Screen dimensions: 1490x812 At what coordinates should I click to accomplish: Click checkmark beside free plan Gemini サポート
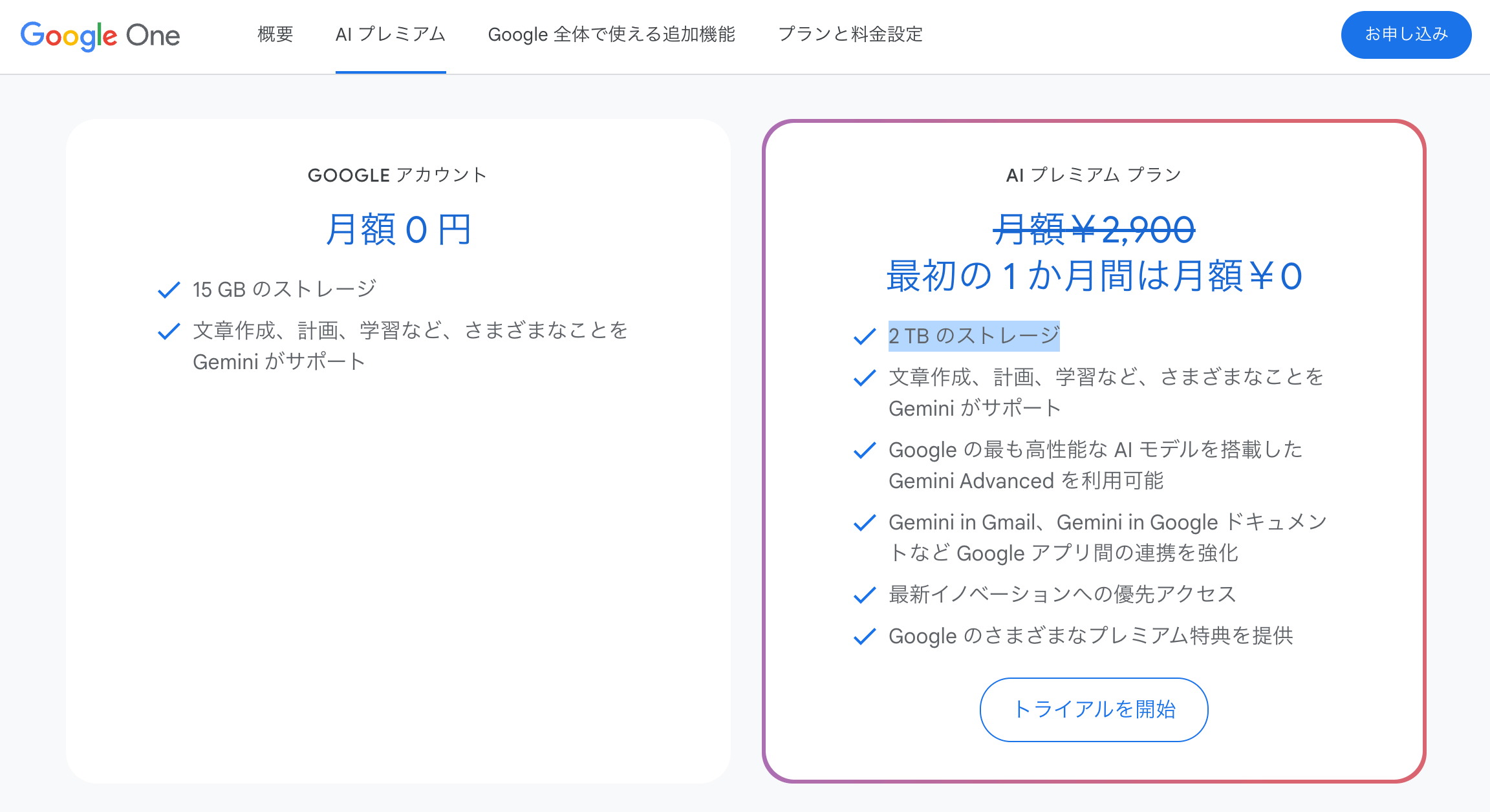[x=169, y=331]
